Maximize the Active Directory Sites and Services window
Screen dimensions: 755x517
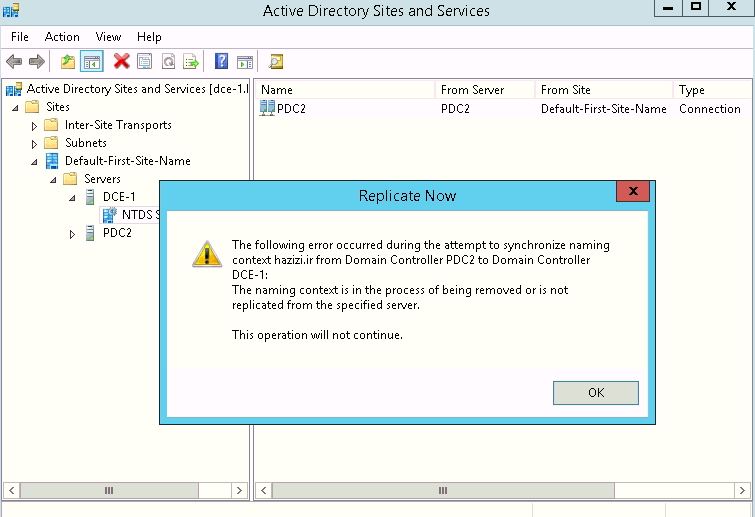coord(696,8)
